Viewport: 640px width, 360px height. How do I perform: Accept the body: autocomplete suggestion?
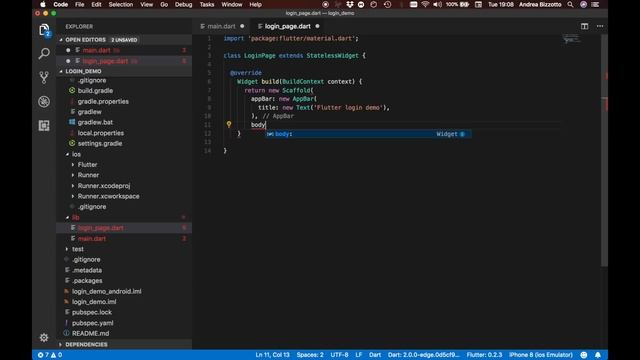pyautogui.click(x=369, y=134)
